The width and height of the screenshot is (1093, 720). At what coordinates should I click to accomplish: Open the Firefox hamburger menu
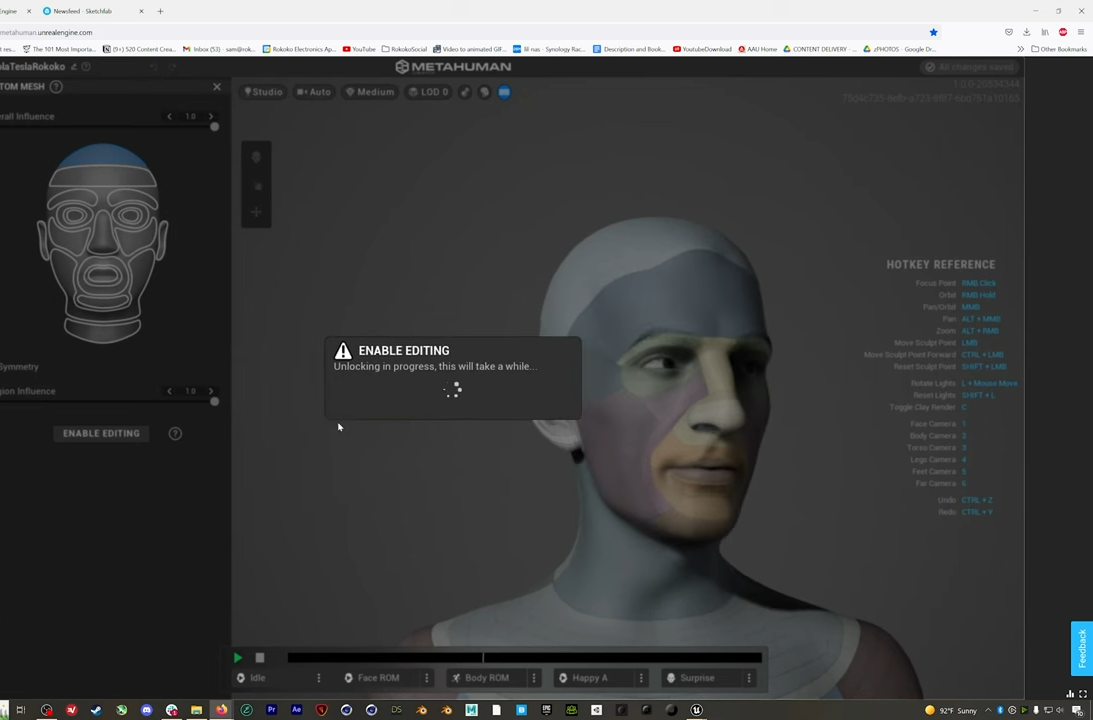tap(1081, 32)
